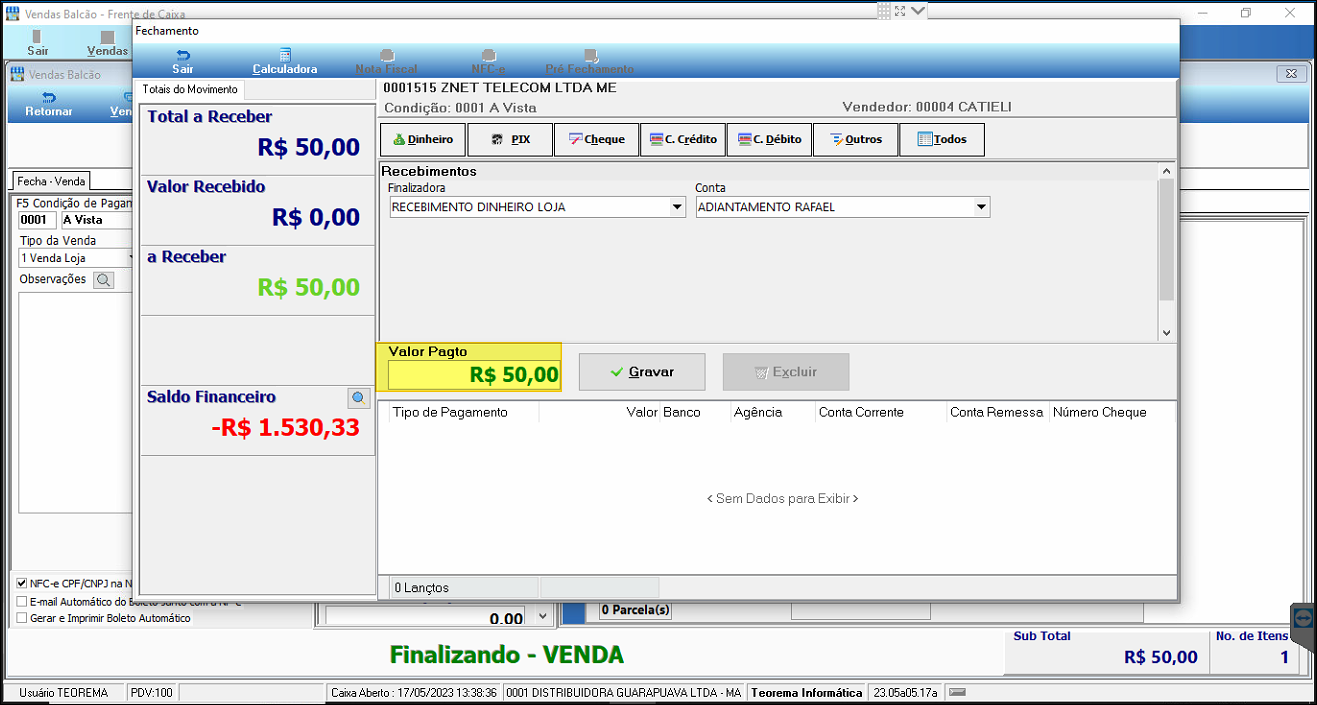This screenshot has width=1317, height=705.
Task: Restore the main window size
Action: pos(1246,13)
